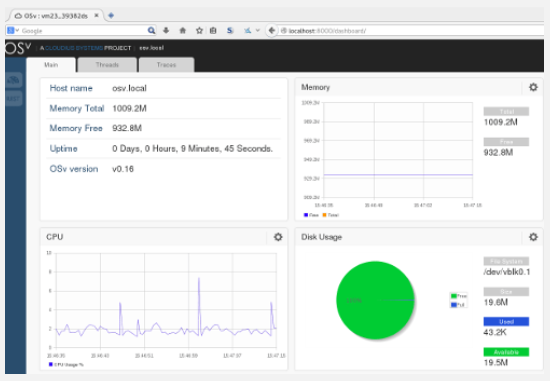Screen dimensions: 550x381
Task: Expand search engine dropdown arrow
Action: [17, 31]
